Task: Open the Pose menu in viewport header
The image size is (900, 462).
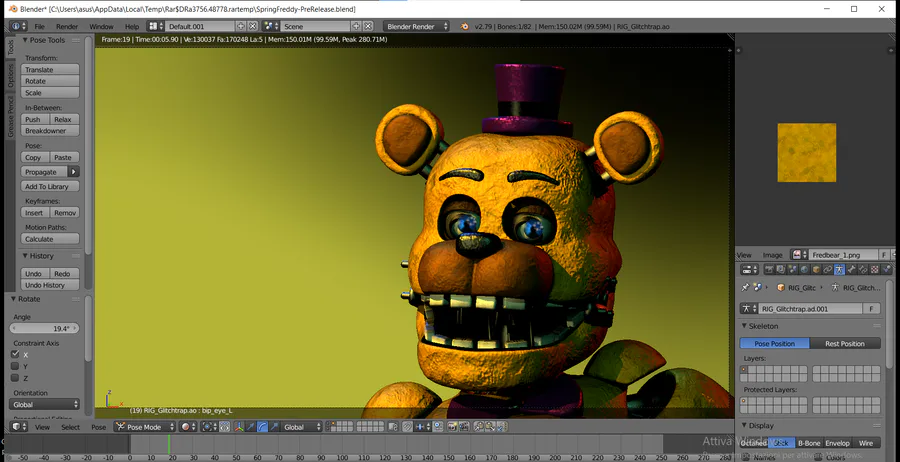Action: tap(99, 427)
